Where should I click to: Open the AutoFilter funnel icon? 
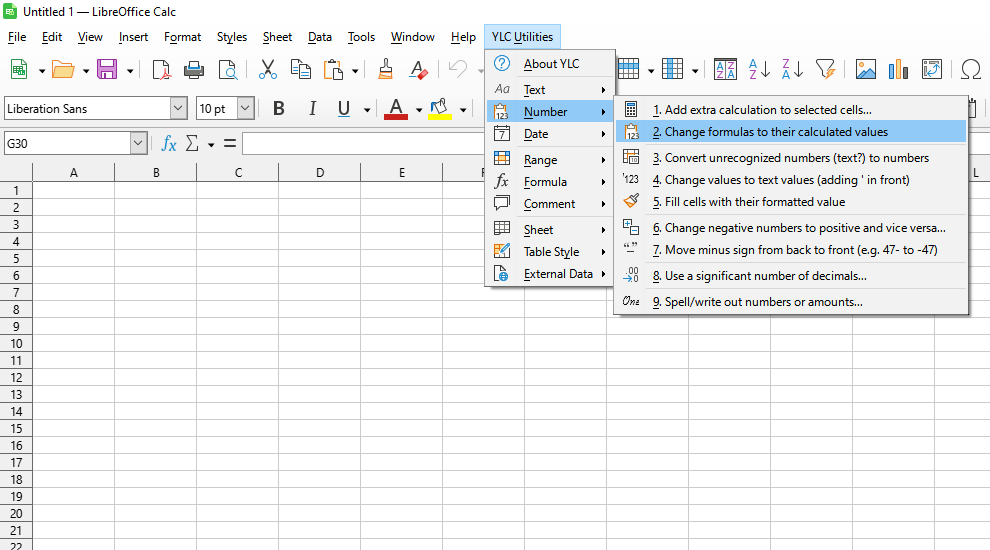pos(825,69)
